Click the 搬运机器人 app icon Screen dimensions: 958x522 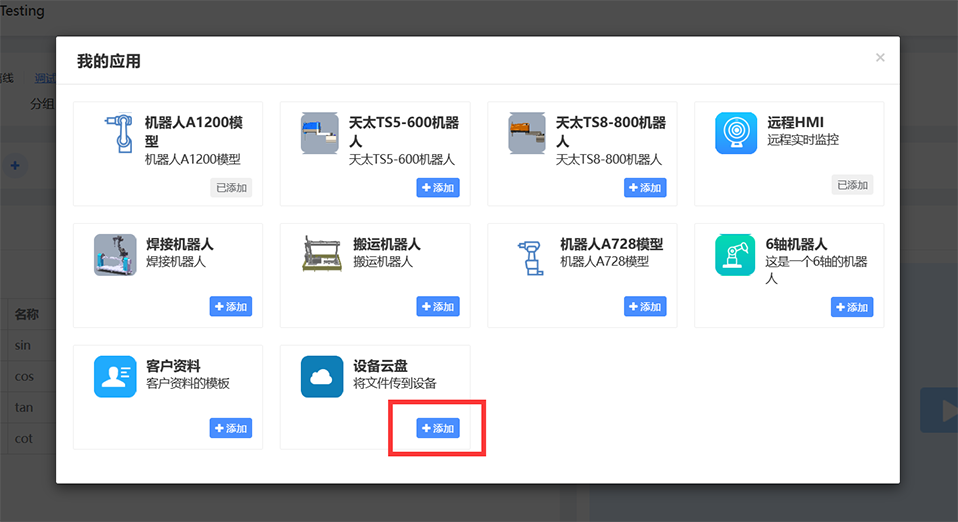click(x=322, y=255)
